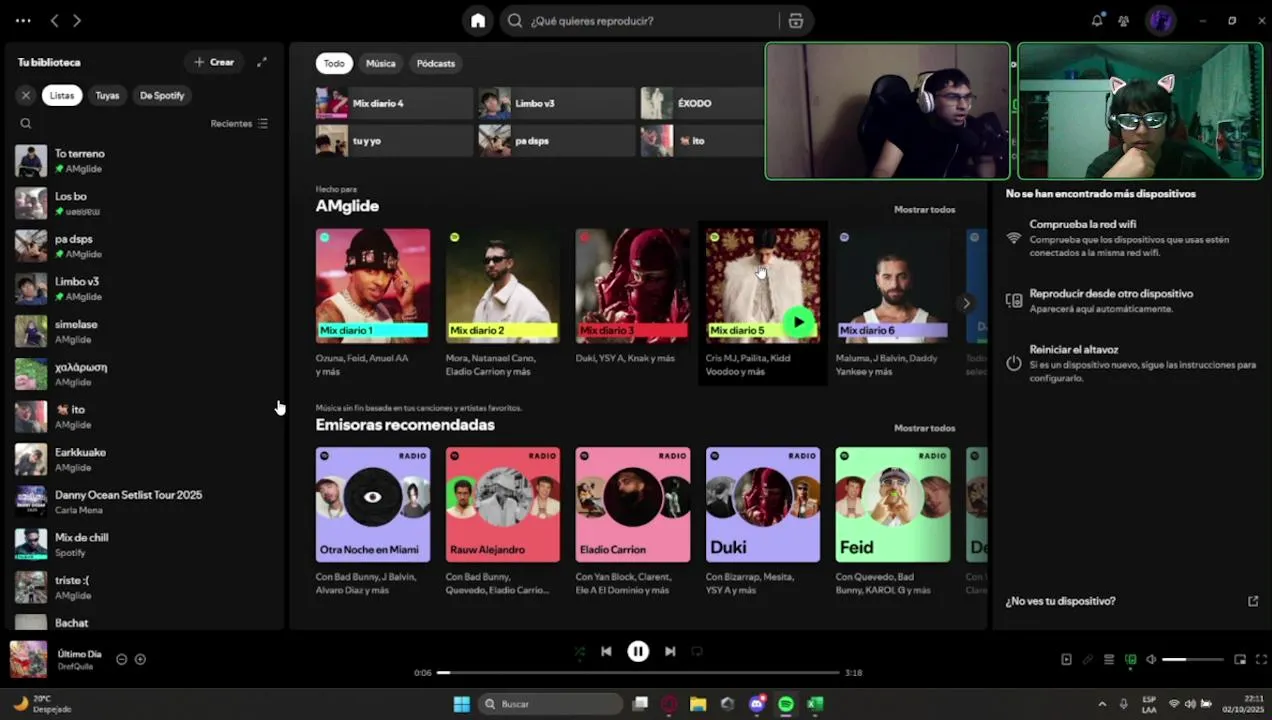The image size is (1272, 720).
Task: Open the miniplayer icon
Action: [1240, 659]
